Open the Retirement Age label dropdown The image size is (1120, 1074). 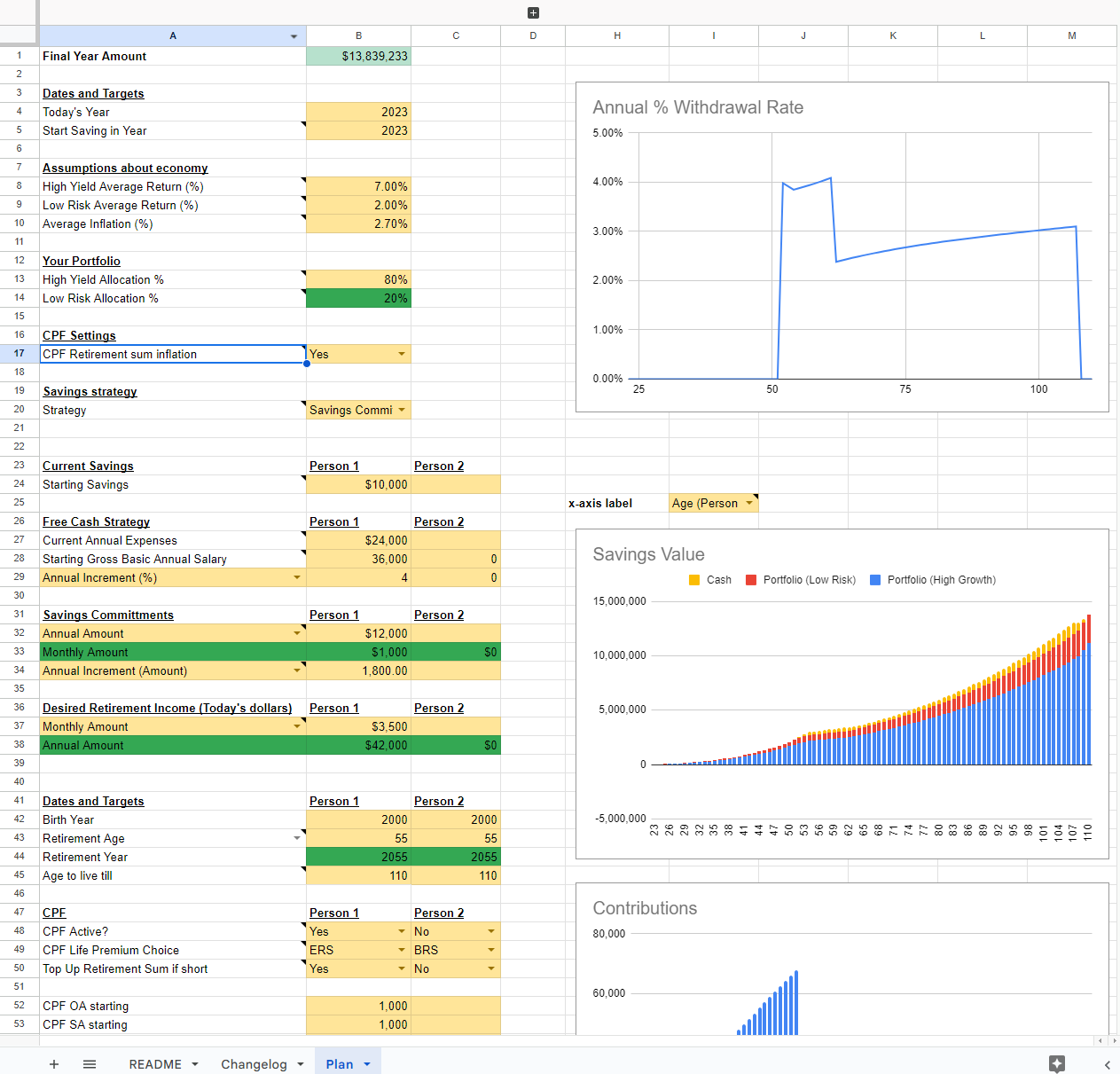pos(297,838)
